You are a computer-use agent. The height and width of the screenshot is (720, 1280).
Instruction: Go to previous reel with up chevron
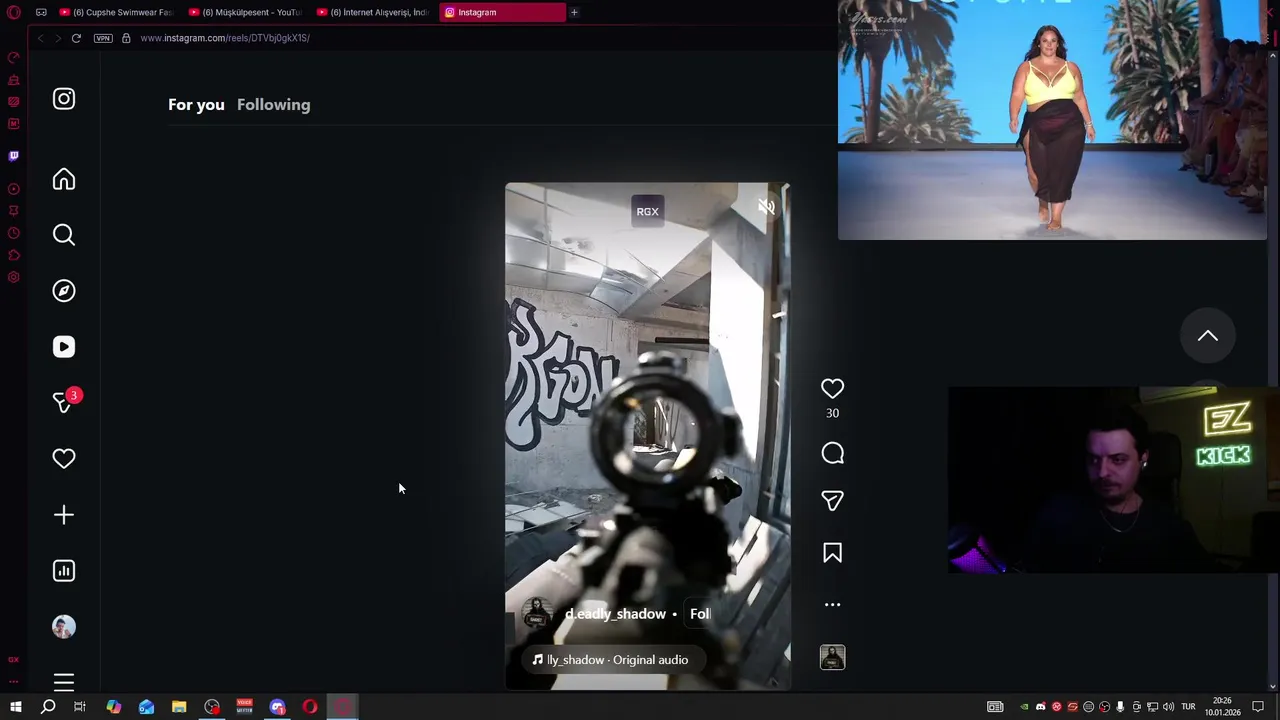(1208, 336)
